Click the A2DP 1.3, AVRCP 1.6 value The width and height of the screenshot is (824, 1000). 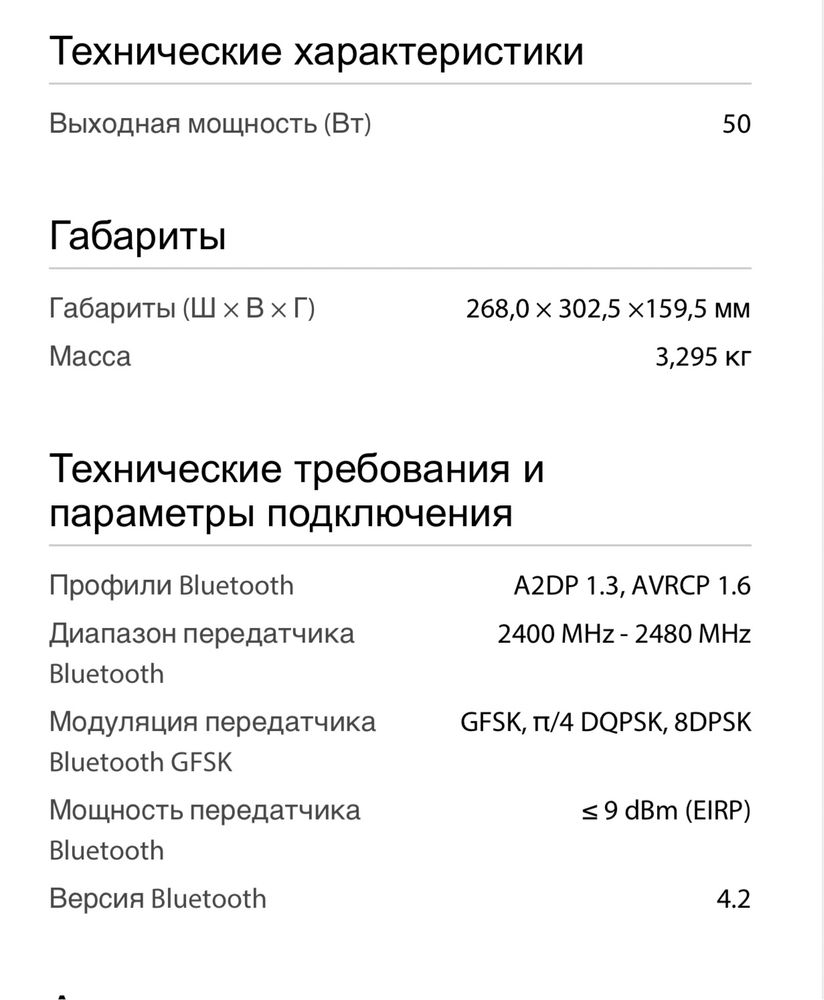[x=632, y=585]
